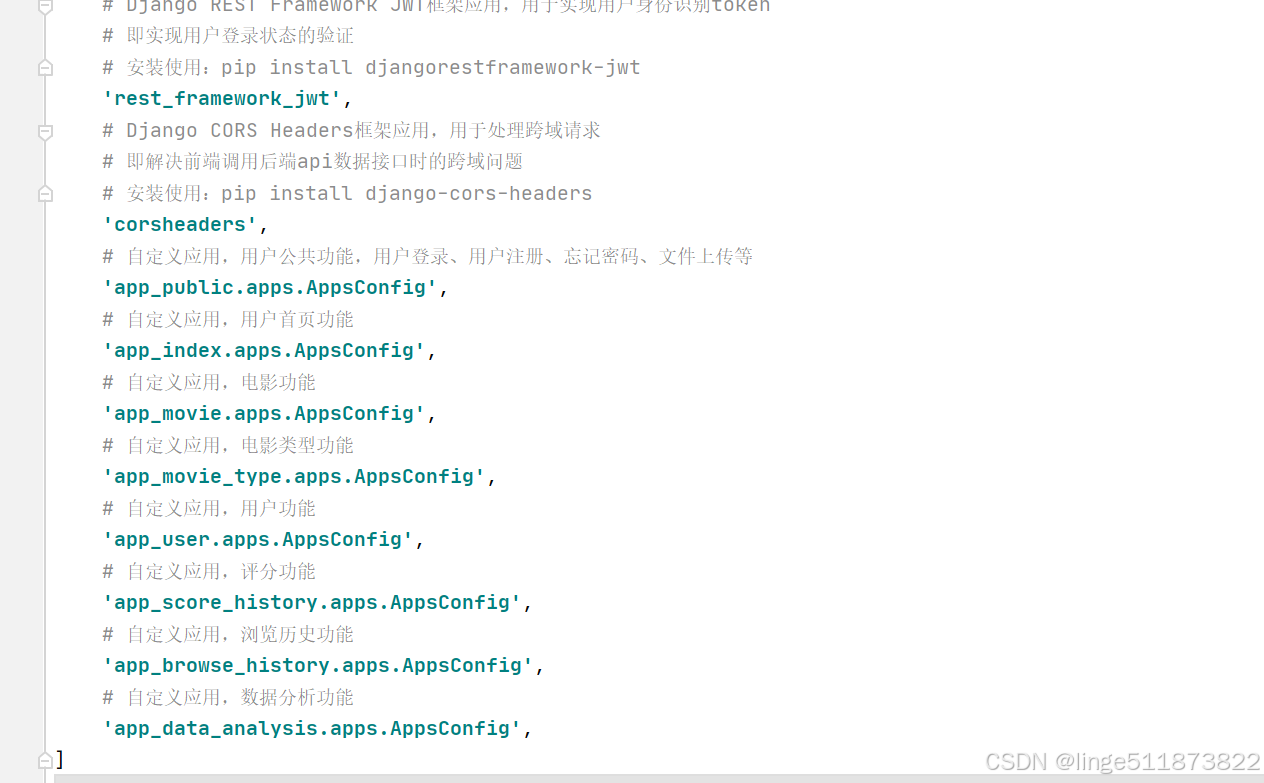
Task: Click 'app_user.apps.AppsConfig' entry
Action: [258, 540]
